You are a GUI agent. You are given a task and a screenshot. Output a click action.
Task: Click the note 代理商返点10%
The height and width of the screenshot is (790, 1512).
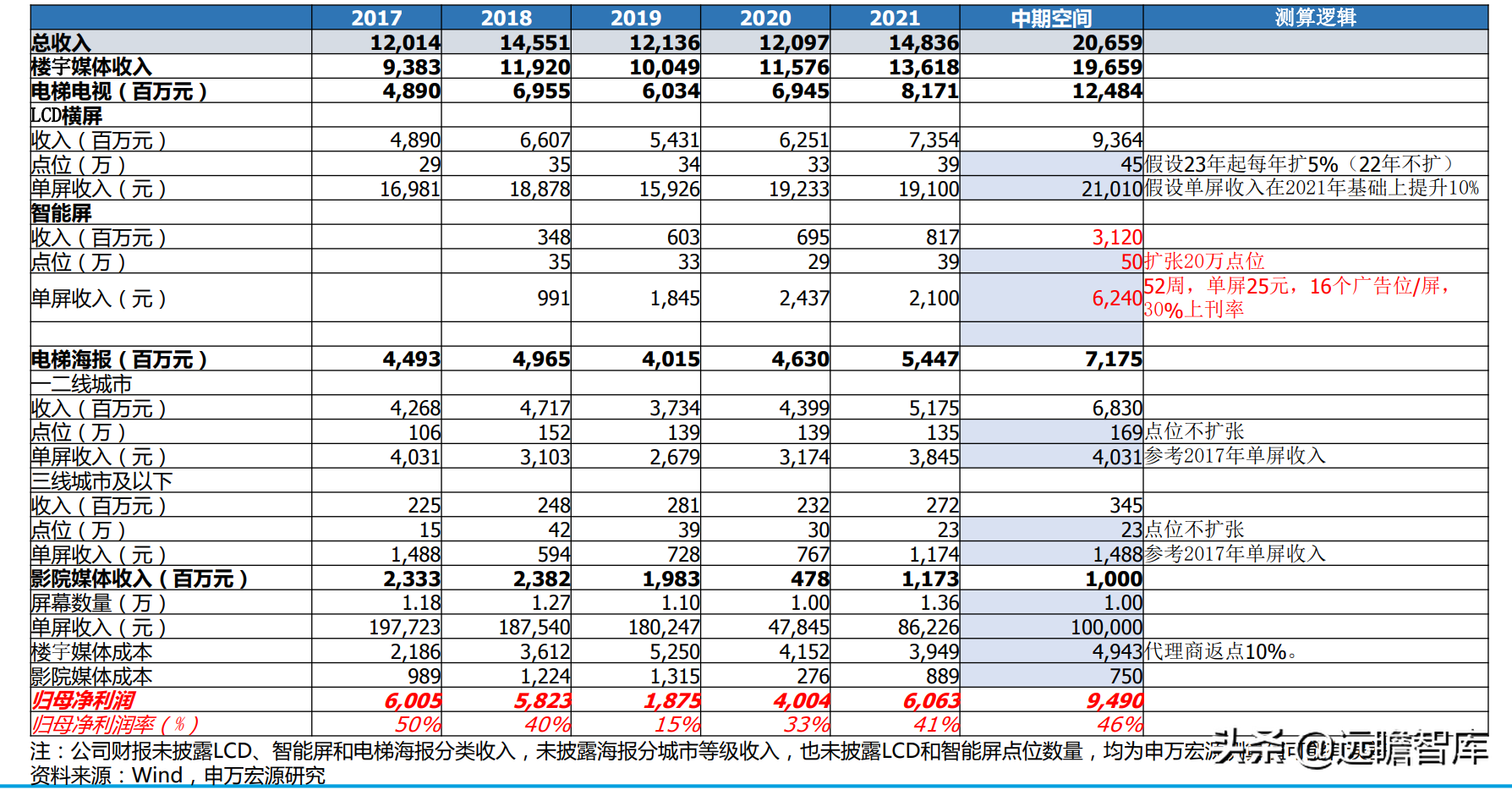[1221, 652]
